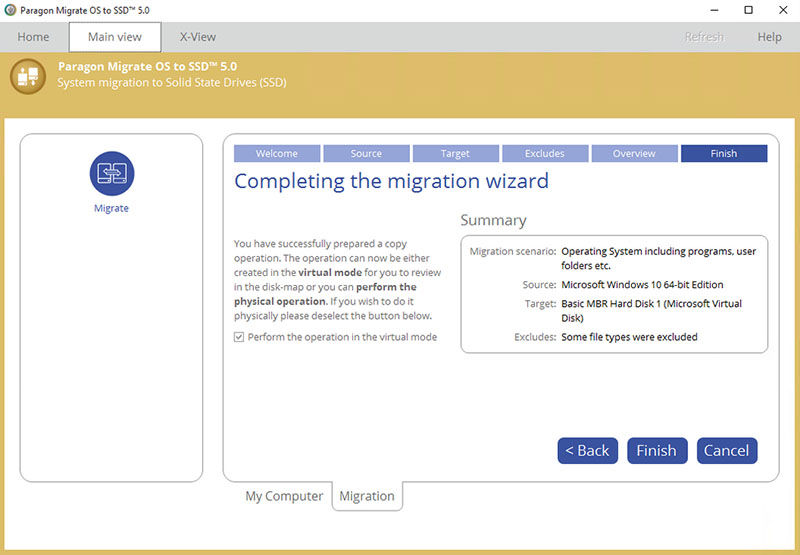The height and width of the screenshot is (555, 800).
Task: Click the Summary heading
Action: click(x=493, y=220)
